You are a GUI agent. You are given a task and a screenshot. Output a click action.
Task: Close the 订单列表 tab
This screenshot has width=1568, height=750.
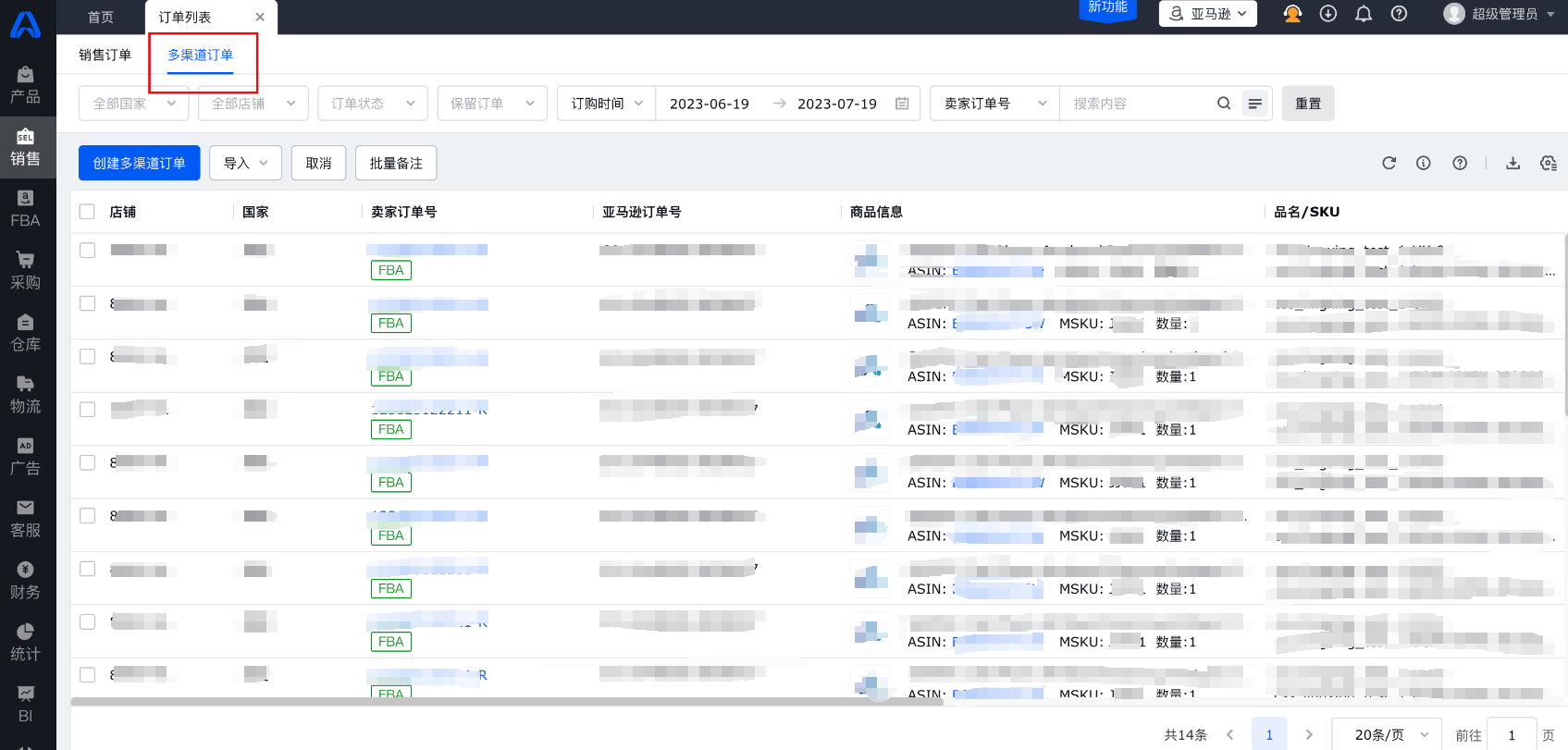260,17
